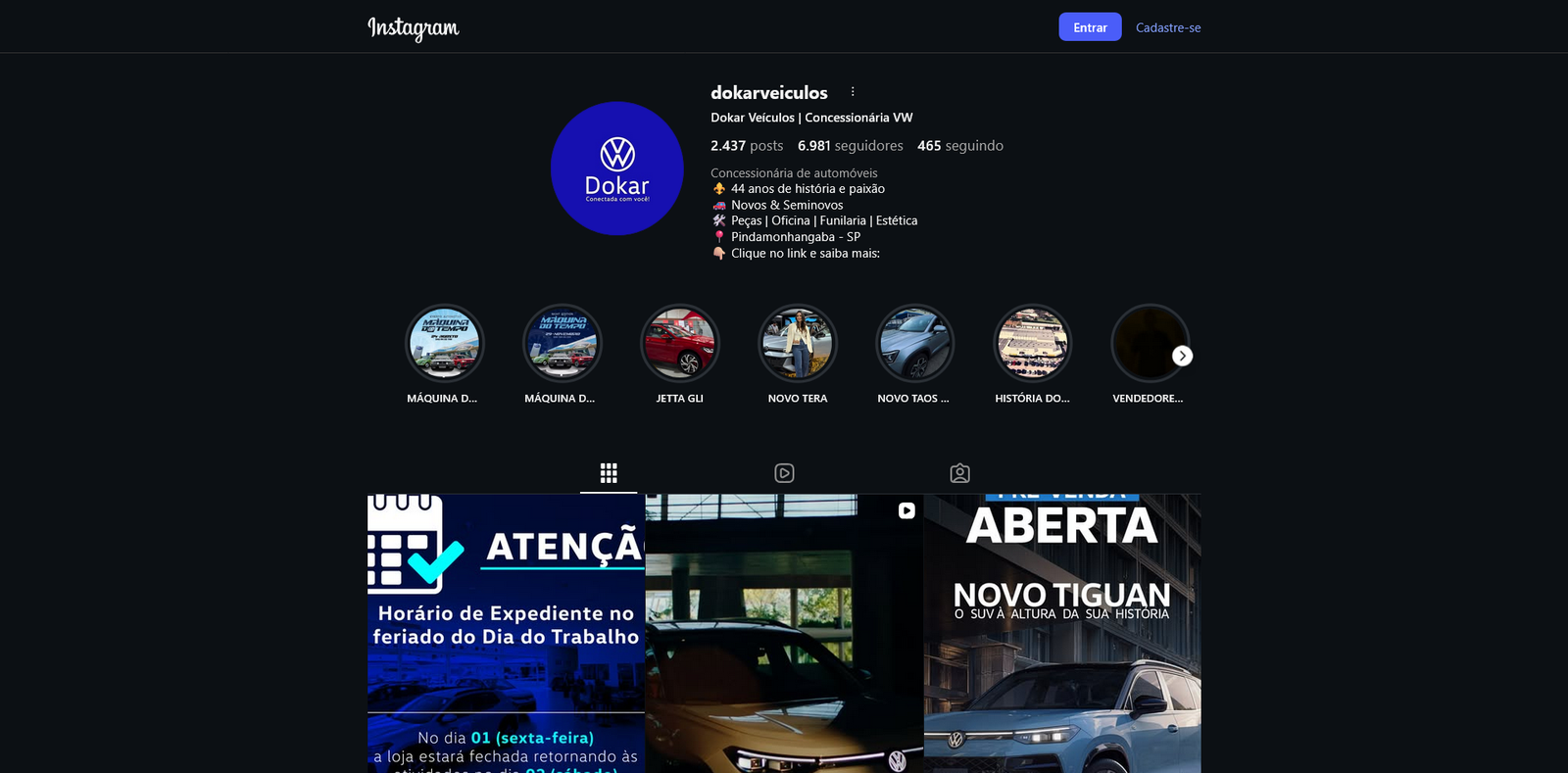This screenshot has width=1568, height=773.
Task: Click the Cadastre-se link
Action: pyautogui.click(x=1168, y=27)
